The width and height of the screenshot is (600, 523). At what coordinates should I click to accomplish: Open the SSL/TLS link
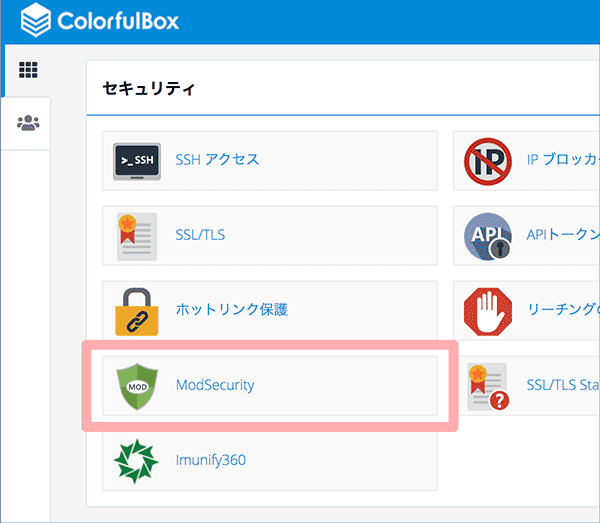click(x=202, y=236)
